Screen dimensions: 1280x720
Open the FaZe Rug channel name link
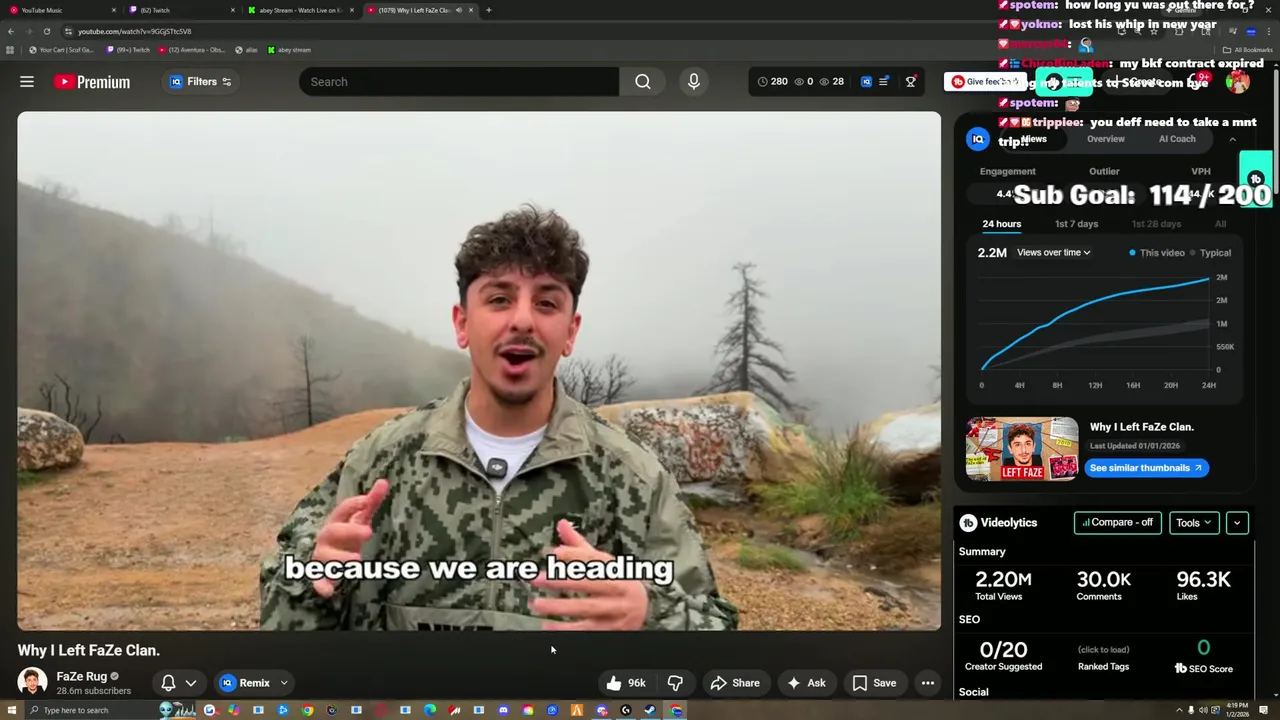(x=82, y=677)
